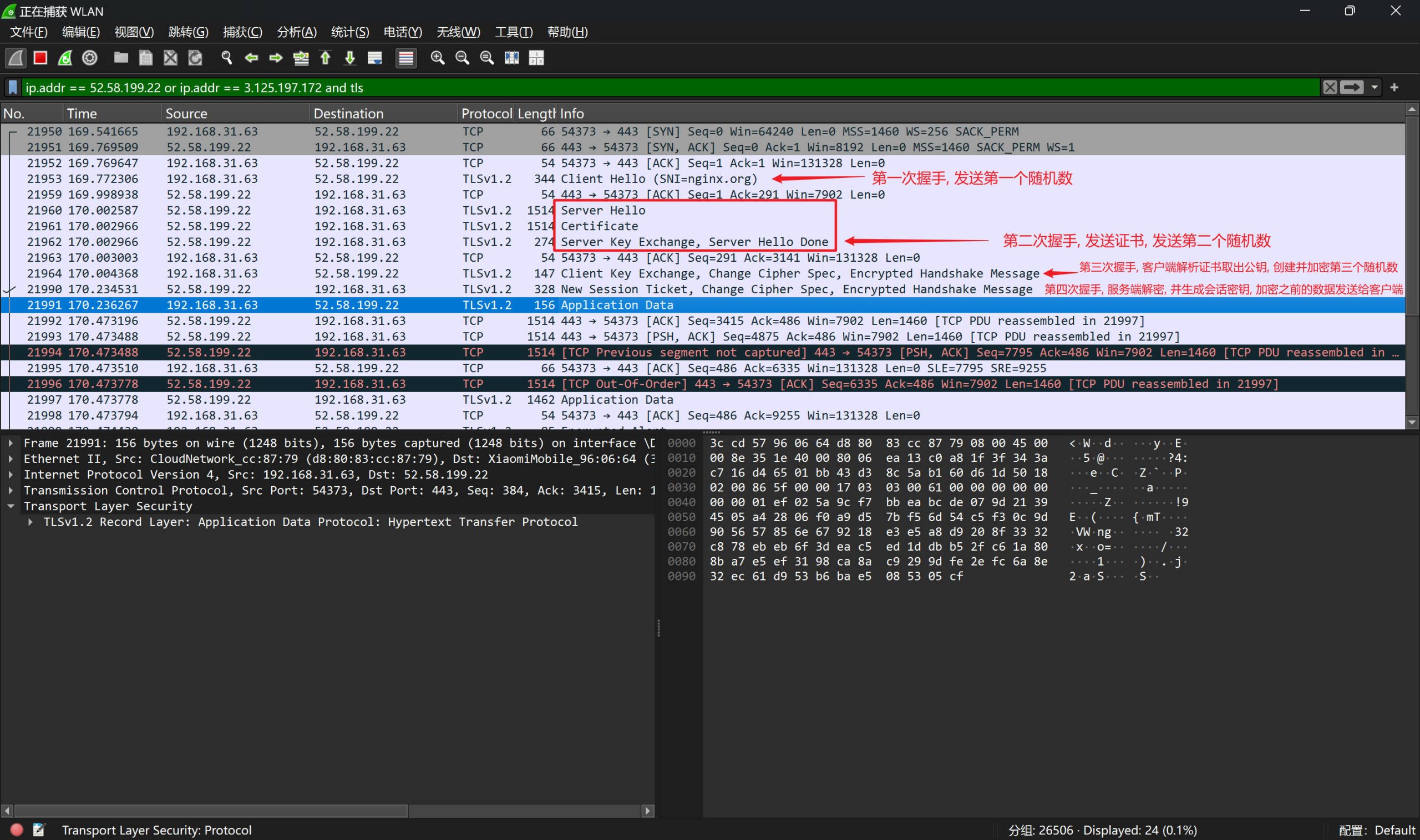Jump to the last packet arrow
The width and height of the screenshot is (1420, 840).
[350, 58]
